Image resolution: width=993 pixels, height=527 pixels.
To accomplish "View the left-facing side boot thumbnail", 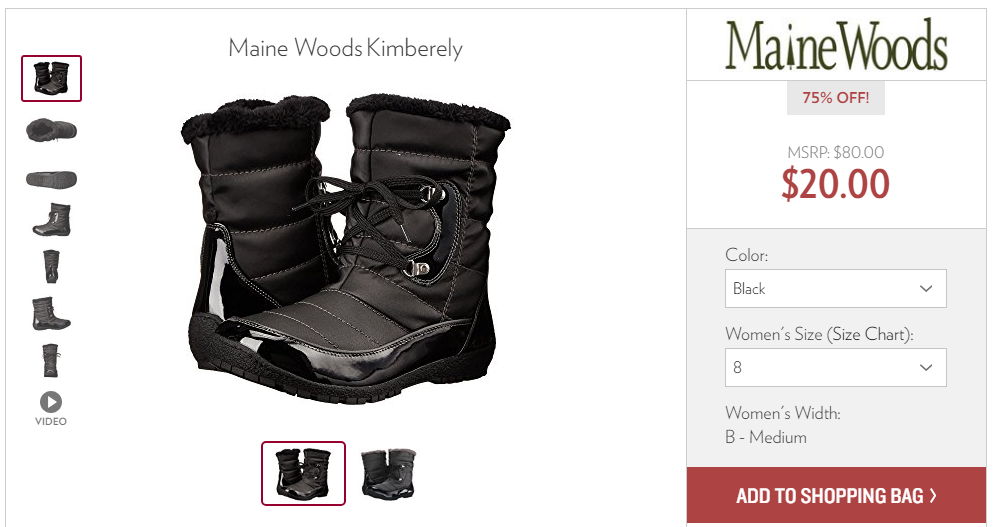I will coord(51,314).
